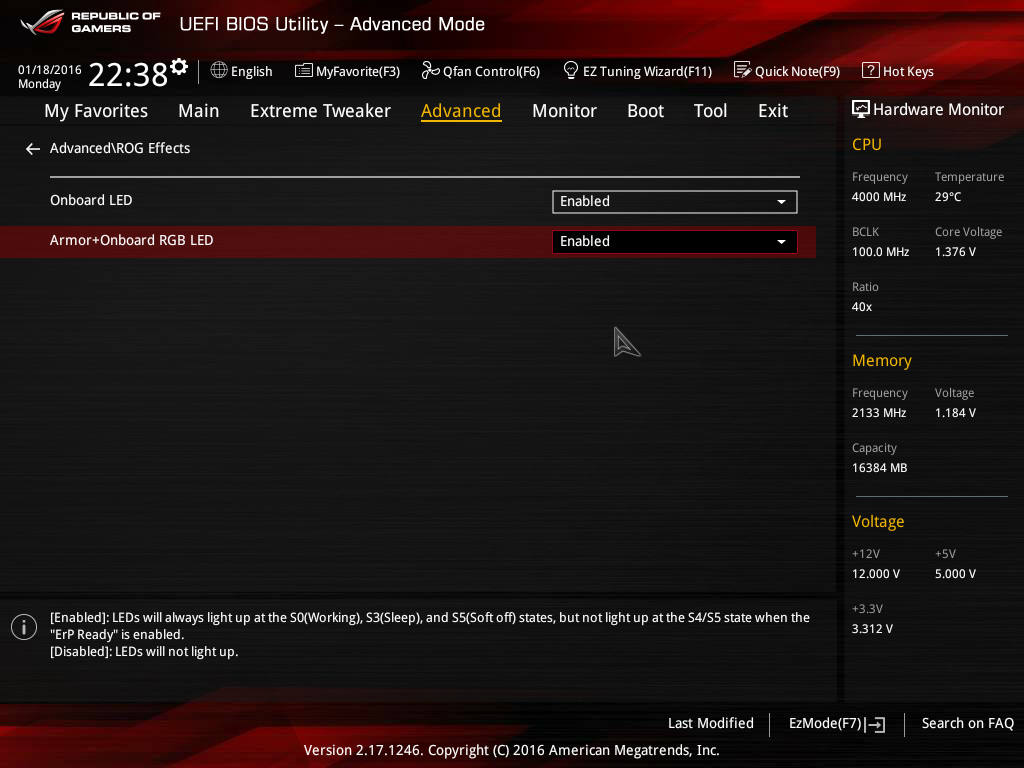Click the CPU heading in Hardware Monitor
Image resolution: width=1024 pixels, height=768 pixels.
point(867,144)
